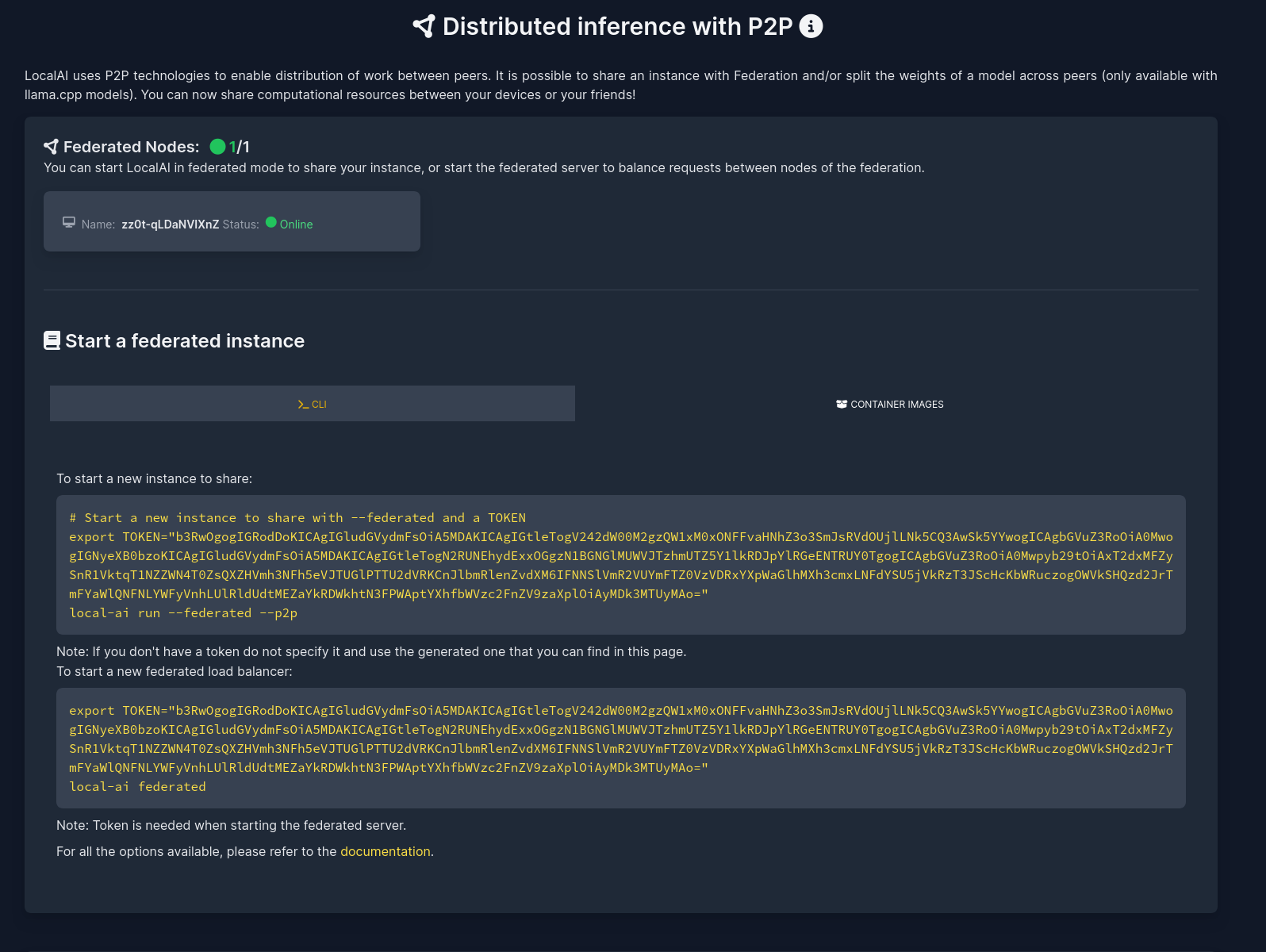The image size is (1266, 952).
Task: Click the info icon beside the P2P title
Action: click(811, 26)
